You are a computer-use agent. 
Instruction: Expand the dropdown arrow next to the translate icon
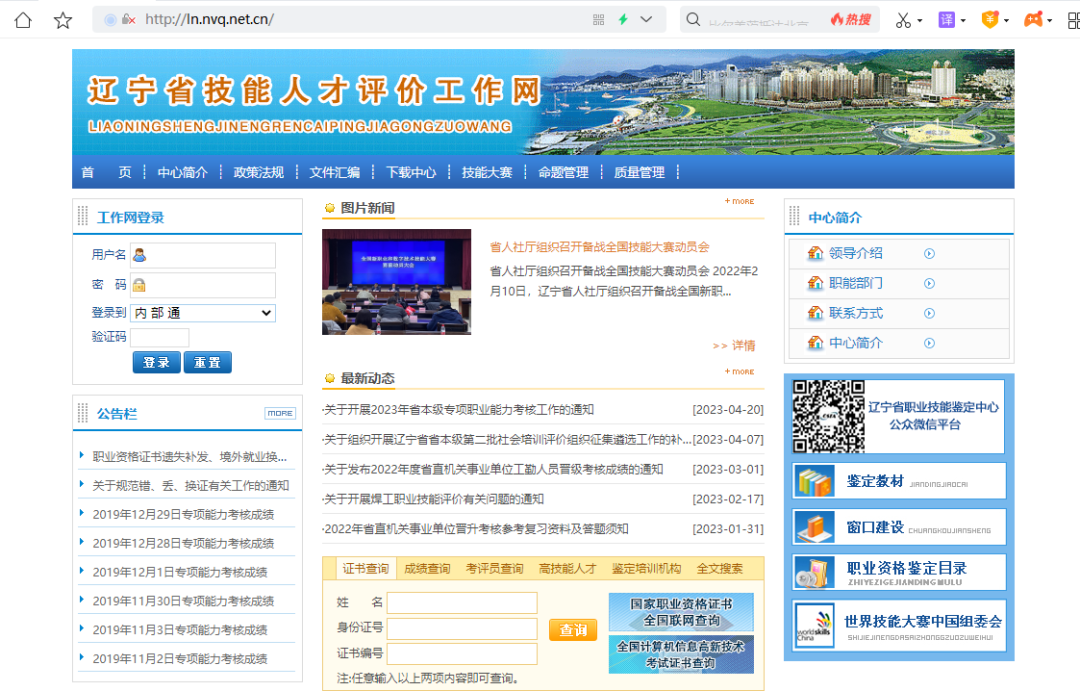[x=962, y=19]
